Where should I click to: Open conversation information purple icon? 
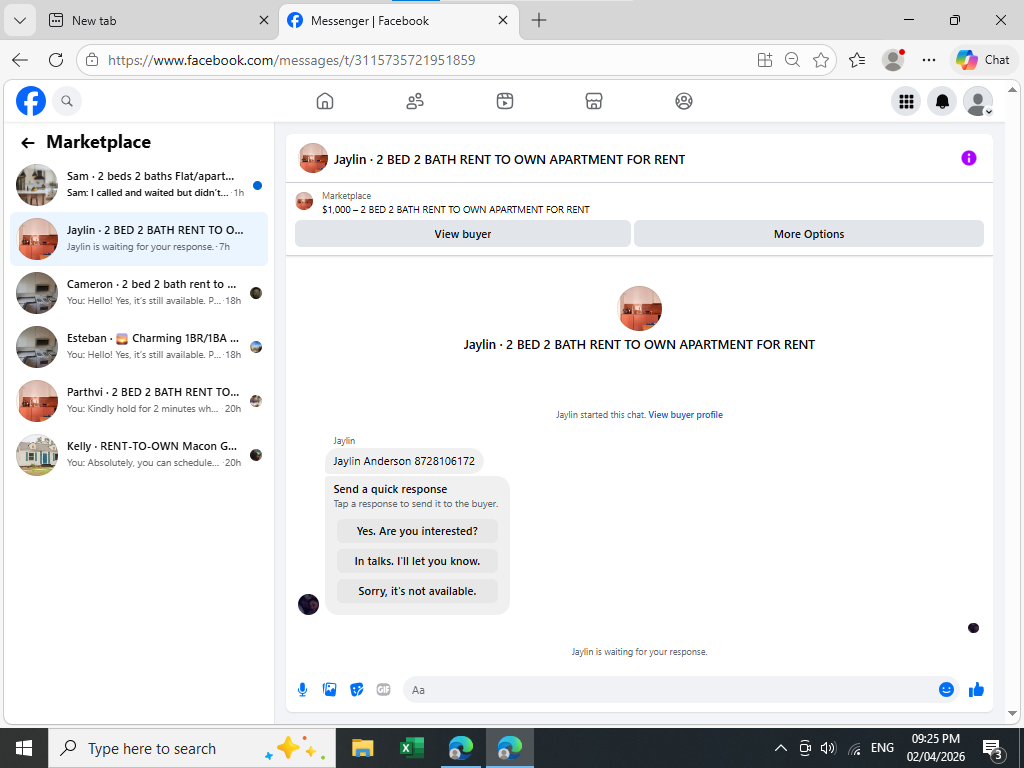tap(968, 158)
